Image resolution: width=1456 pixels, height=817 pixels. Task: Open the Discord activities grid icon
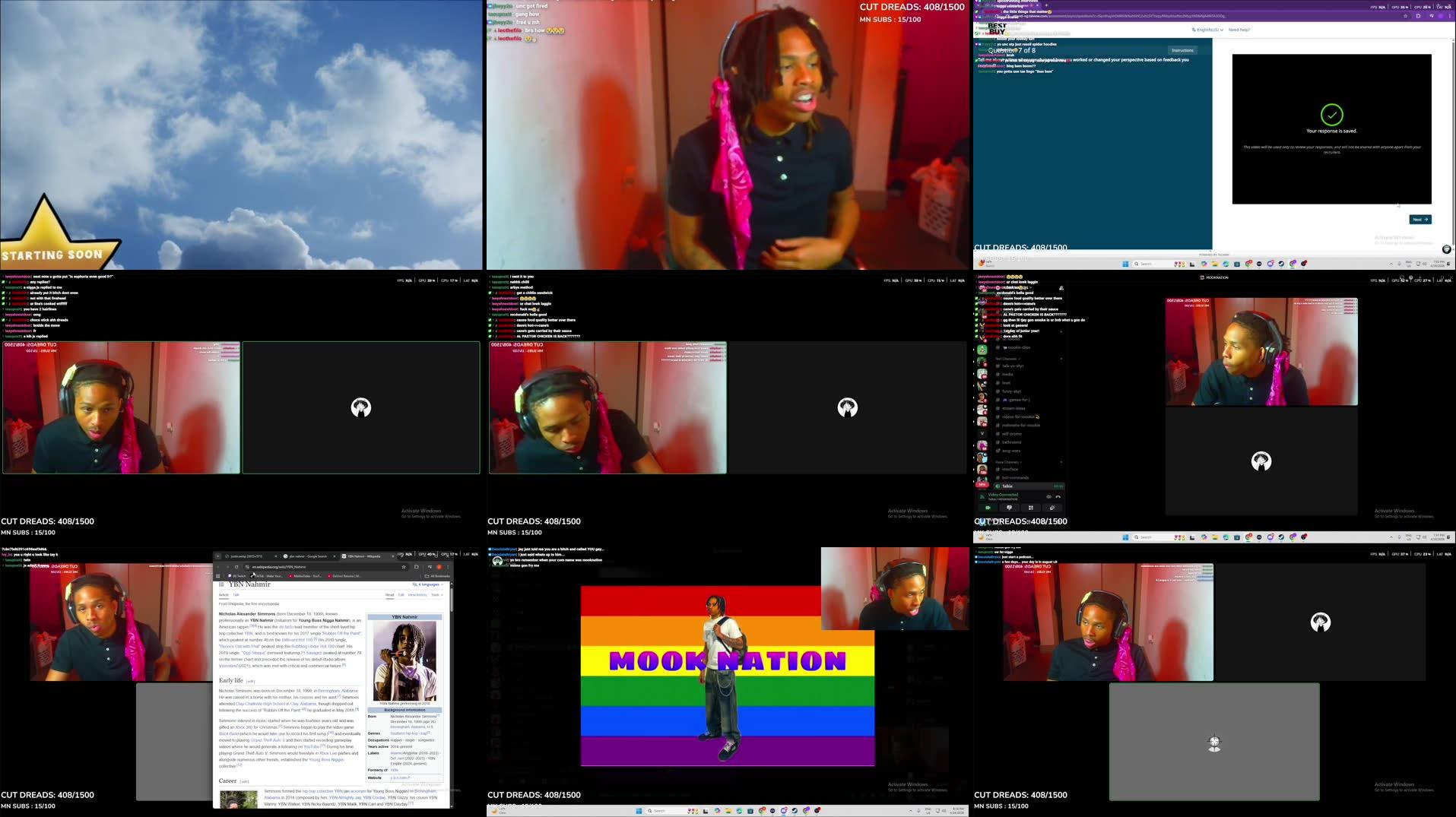[x=1030, y=508]
